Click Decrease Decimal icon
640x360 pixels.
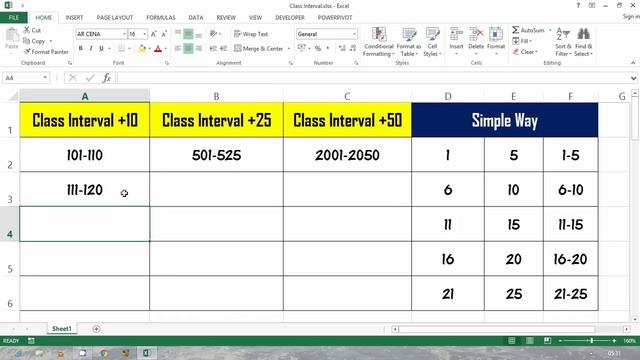coord(353,49)
